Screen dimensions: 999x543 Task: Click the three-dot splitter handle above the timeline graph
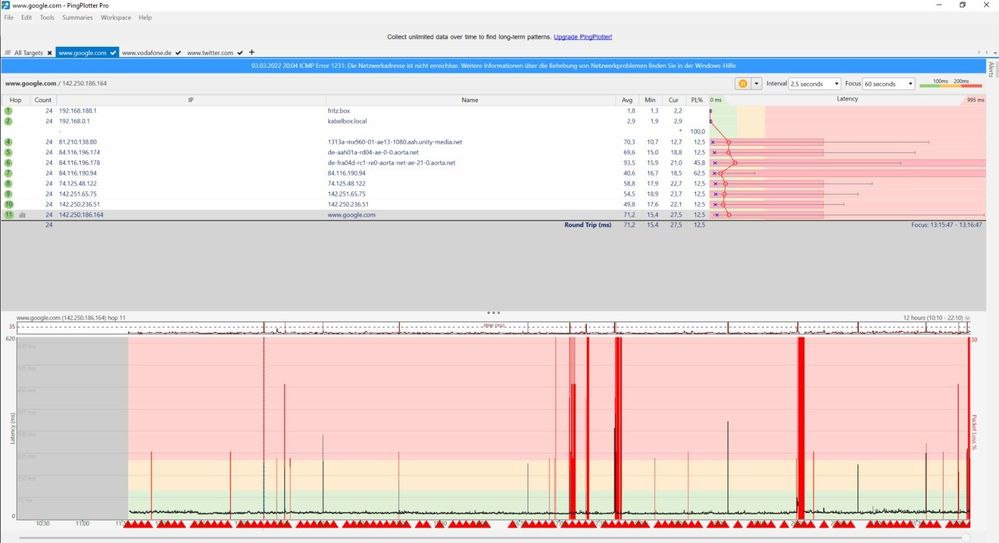(493, 313)
